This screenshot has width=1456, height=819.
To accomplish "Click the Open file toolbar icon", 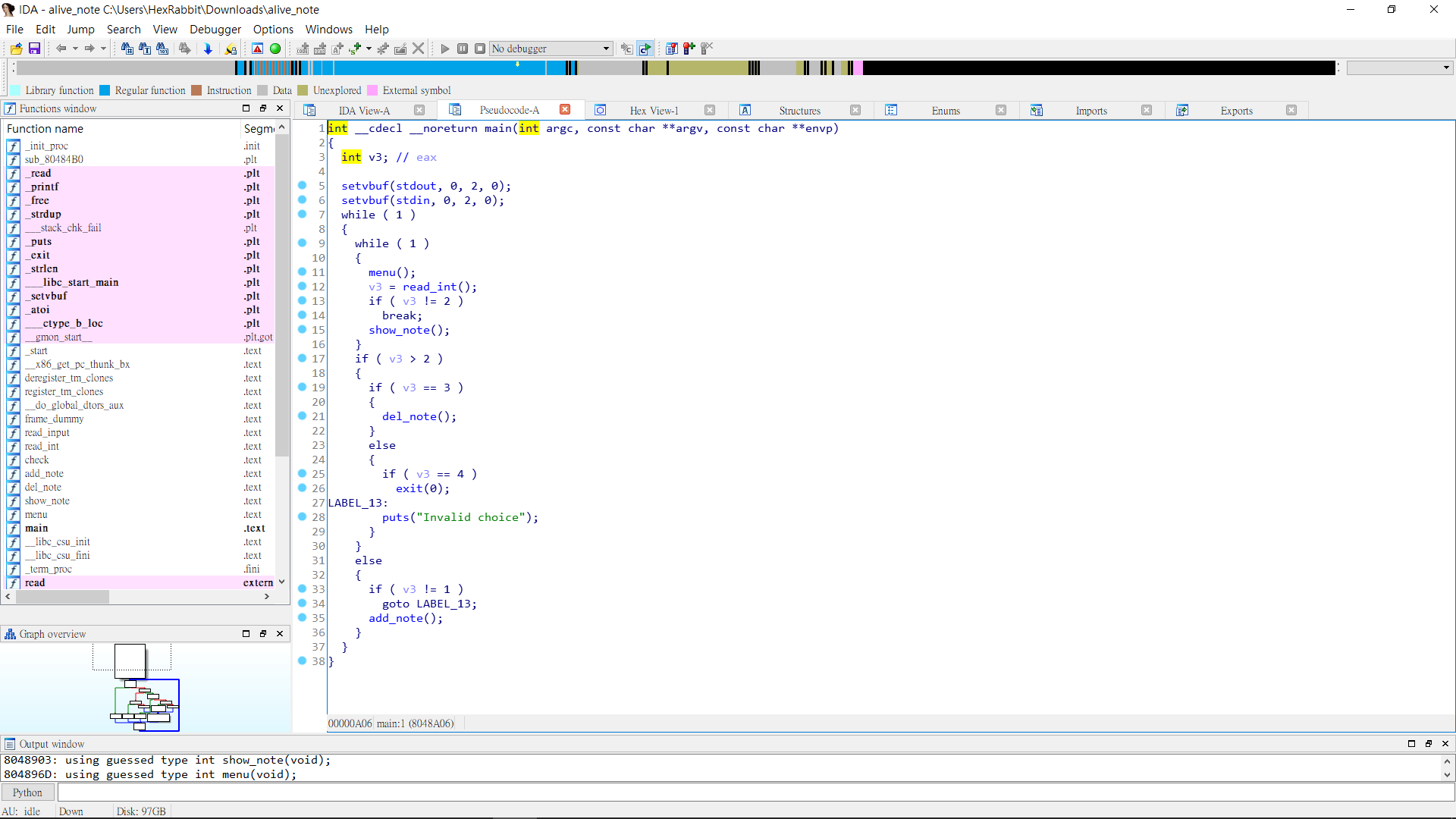I will pos(16,49).
